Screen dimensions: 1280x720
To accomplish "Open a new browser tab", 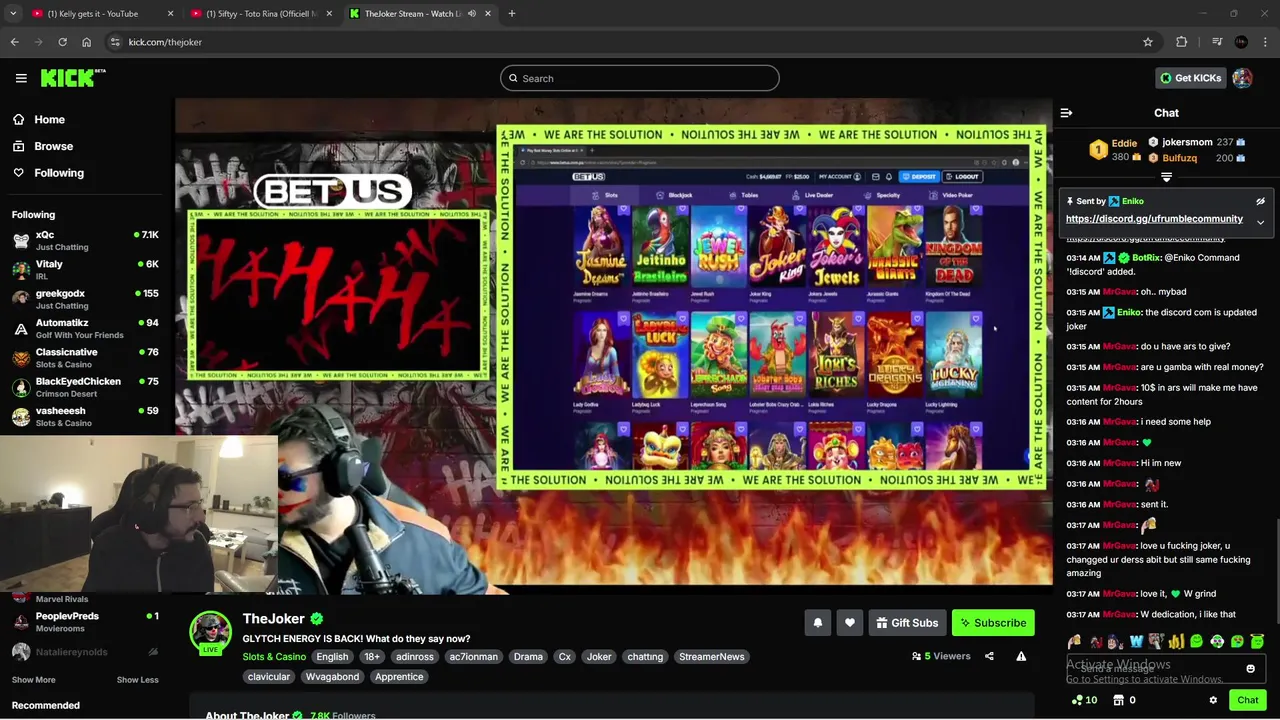I will (x=511, y=14).
